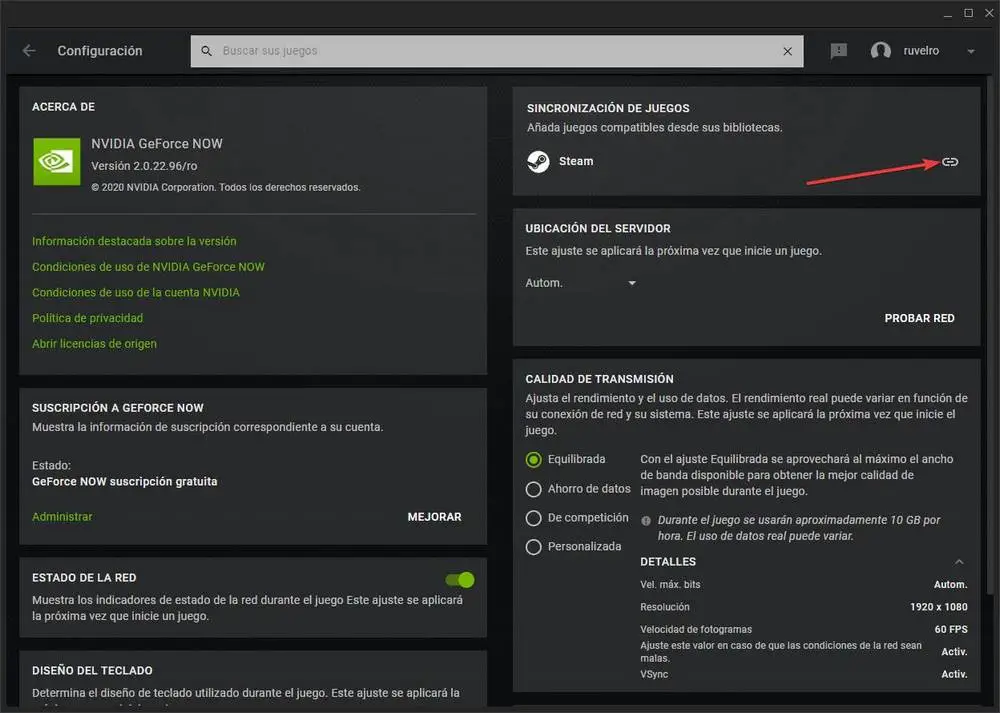Open Información destacada sobre la versión
This screenshot has height=713, width=1000.
(134, 241)
